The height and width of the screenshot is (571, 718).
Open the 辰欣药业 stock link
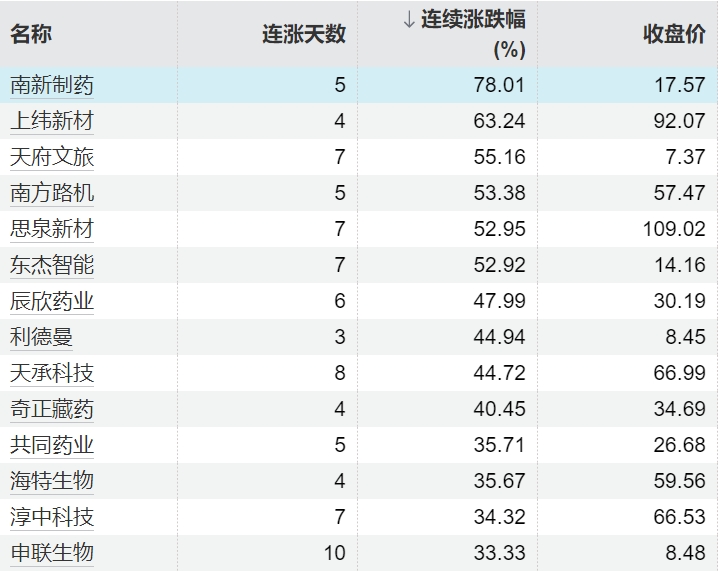tap(52, 301)
